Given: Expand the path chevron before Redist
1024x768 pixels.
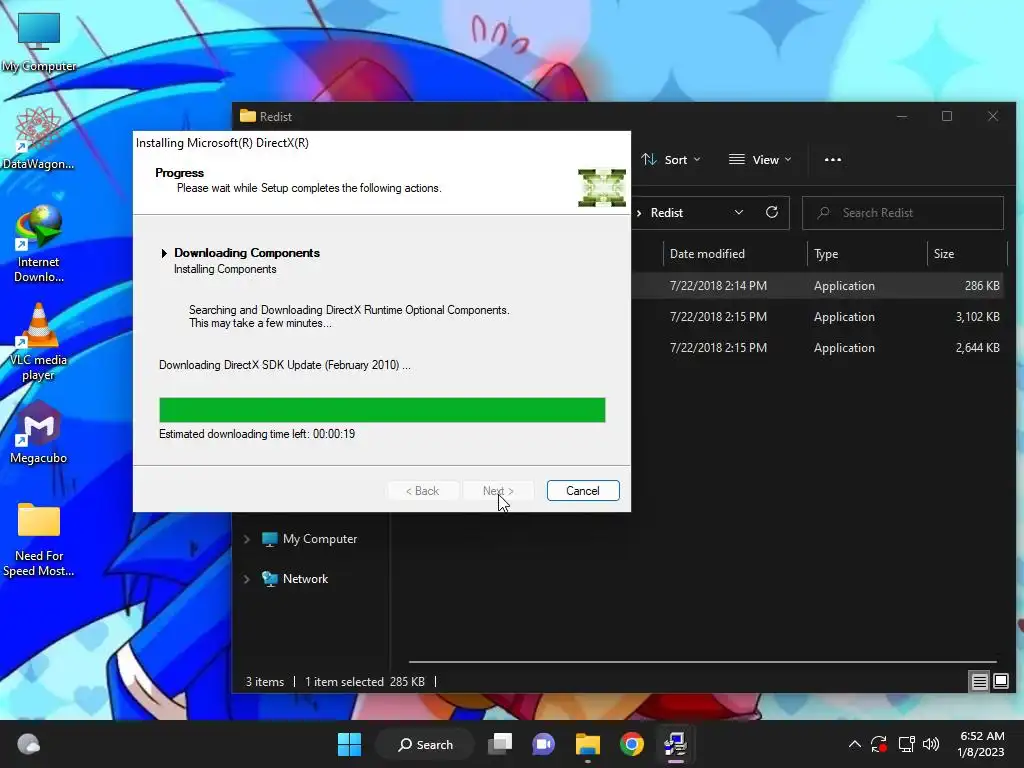Looking at the screenshot, I should [639, 213].
